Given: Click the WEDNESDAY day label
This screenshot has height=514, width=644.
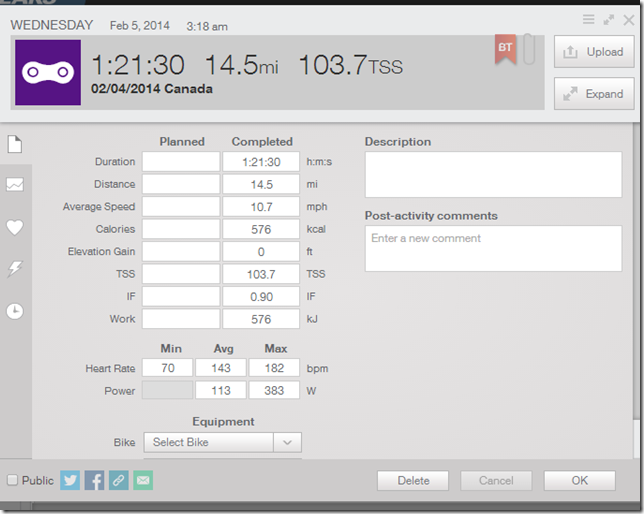Looking at the screenshot, I should point(52,25).
